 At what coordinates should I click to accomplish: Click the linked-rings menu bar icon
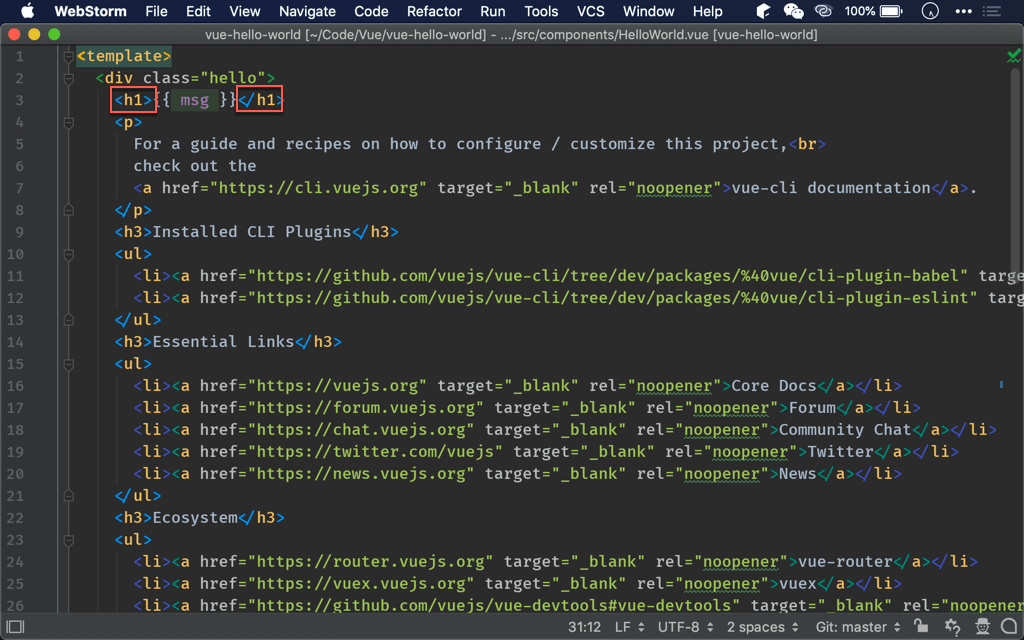(x=824, y=11)
